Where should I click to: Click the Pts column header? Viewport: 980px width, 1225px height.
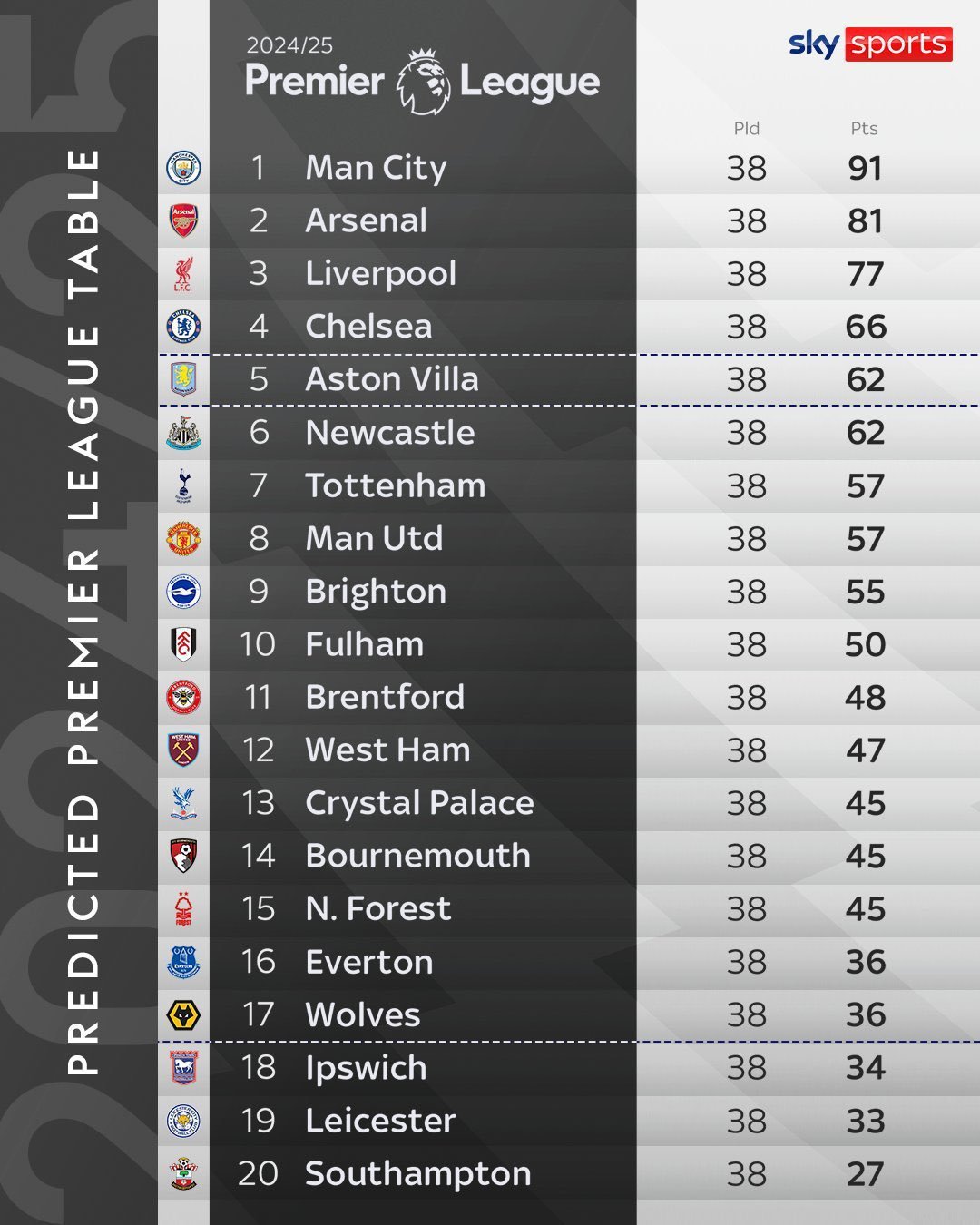pyautogui.click(x=864, y=129)
